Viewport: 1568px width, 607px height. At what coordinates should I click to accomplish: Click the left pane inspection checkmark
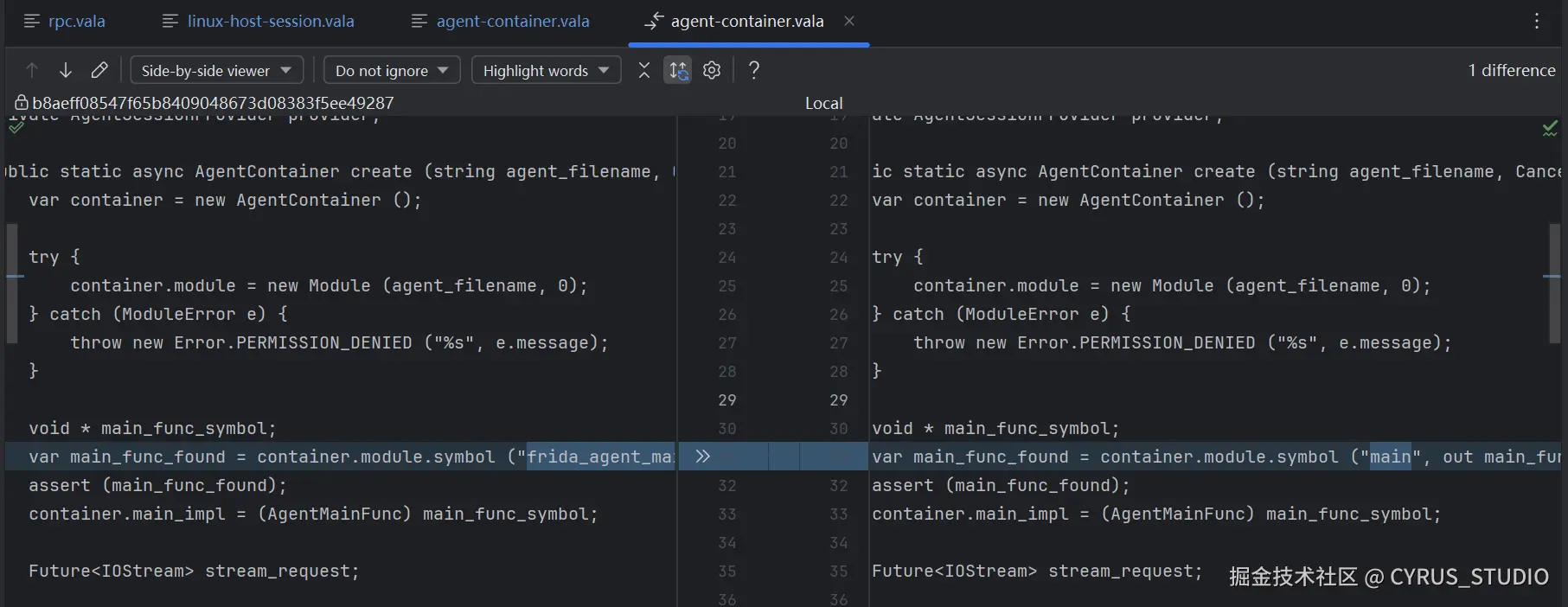(16, 127)
